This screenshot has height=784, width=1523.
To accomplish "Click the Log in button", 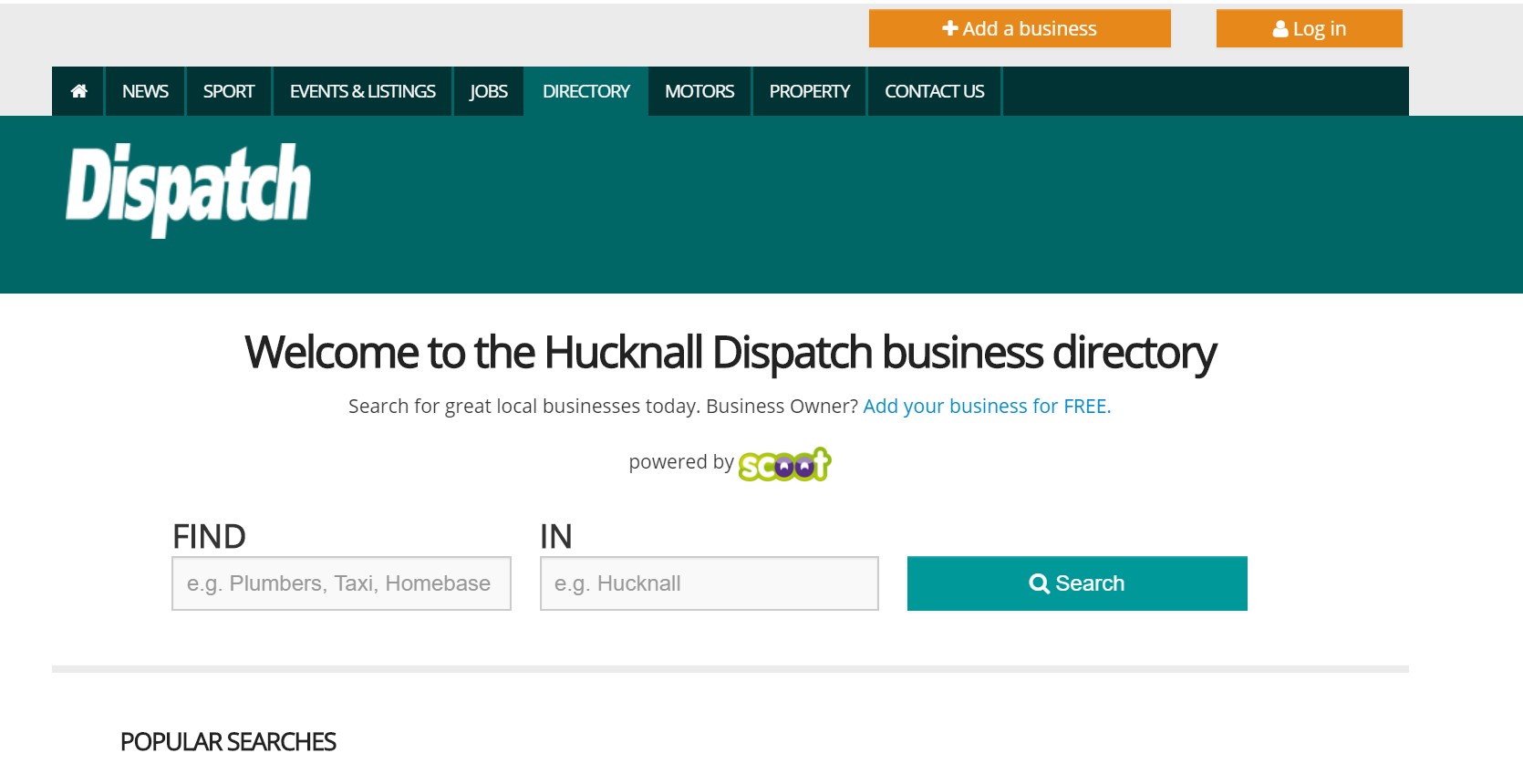I will [x=1310, y=28].
